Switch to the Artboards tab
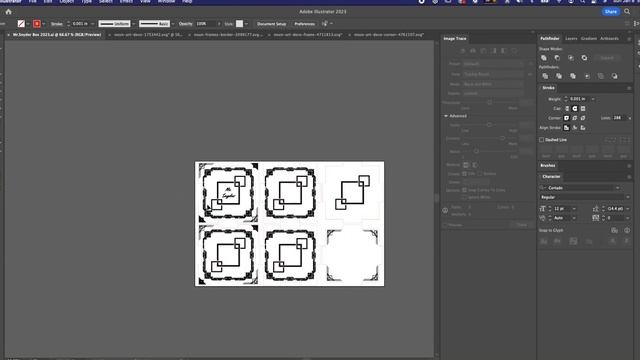The height and width of the screenshot is (360, 640). [609, 38]
